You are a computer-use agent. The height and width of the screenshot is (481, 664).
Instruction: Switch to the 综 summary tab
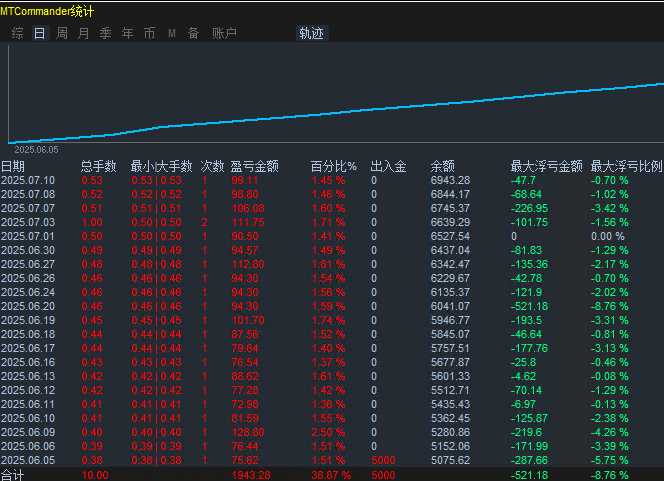tap(18, 33)
